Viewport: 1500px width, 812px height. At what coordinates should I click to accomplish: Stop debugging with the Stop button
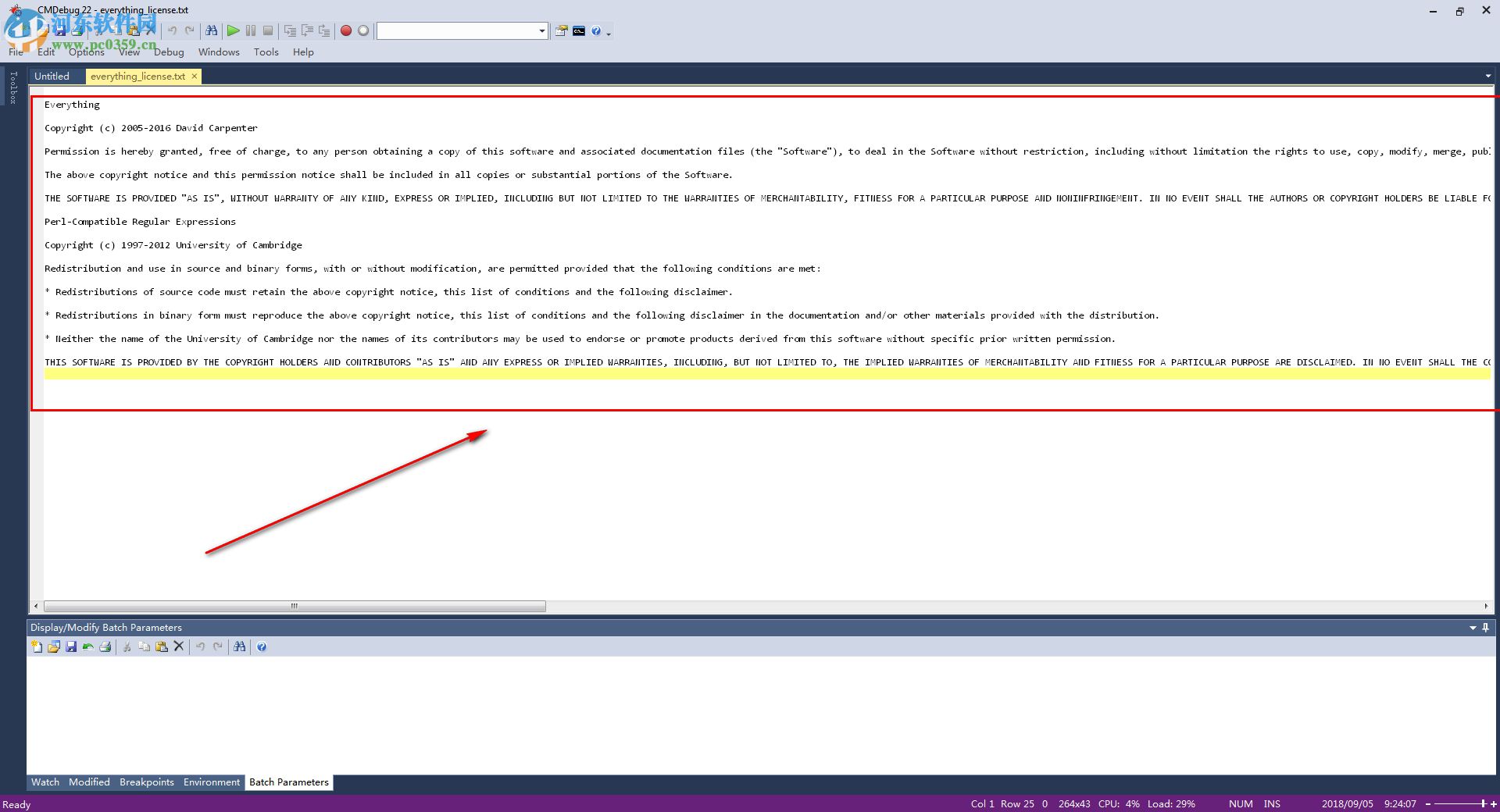click(268, 31)
